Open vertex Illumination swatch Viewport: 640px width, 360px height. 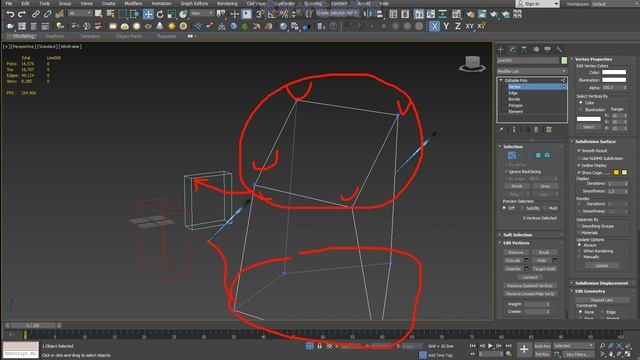[x=614, y=80]
